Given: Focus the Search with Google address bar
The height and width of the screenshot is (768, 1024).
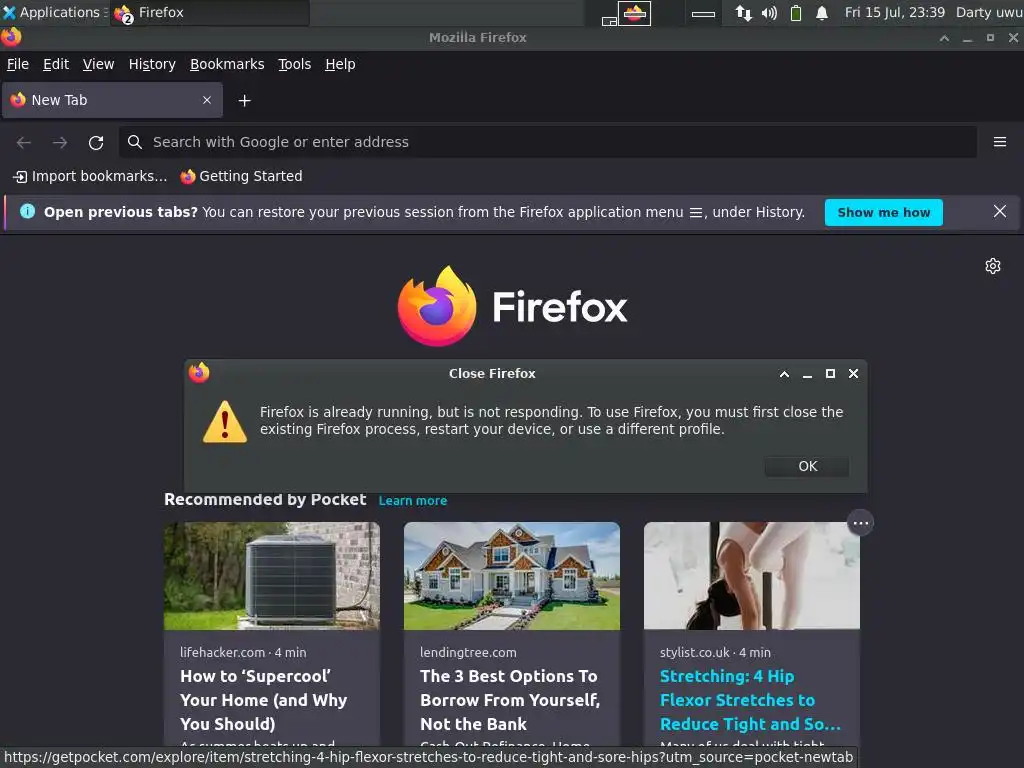Looking at the screenshot, I should click(x=547, y=142).
